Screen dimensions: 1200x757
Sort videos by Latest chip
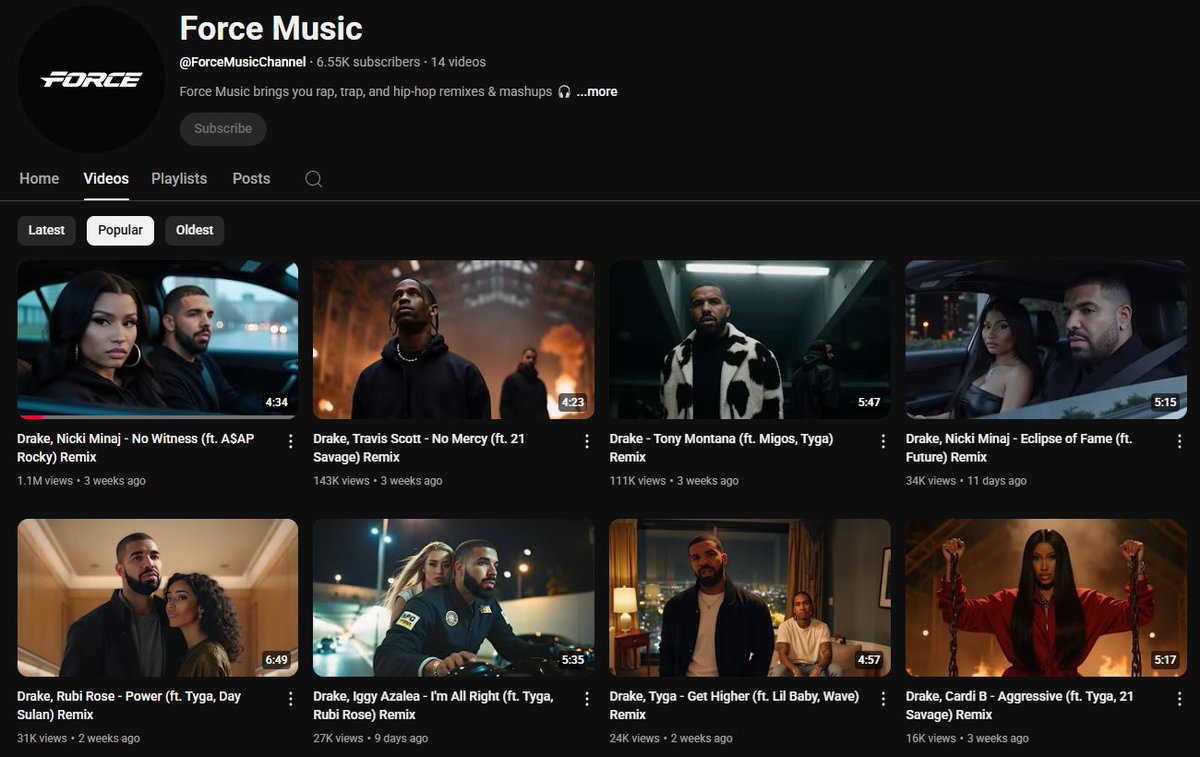pos(46,230)
